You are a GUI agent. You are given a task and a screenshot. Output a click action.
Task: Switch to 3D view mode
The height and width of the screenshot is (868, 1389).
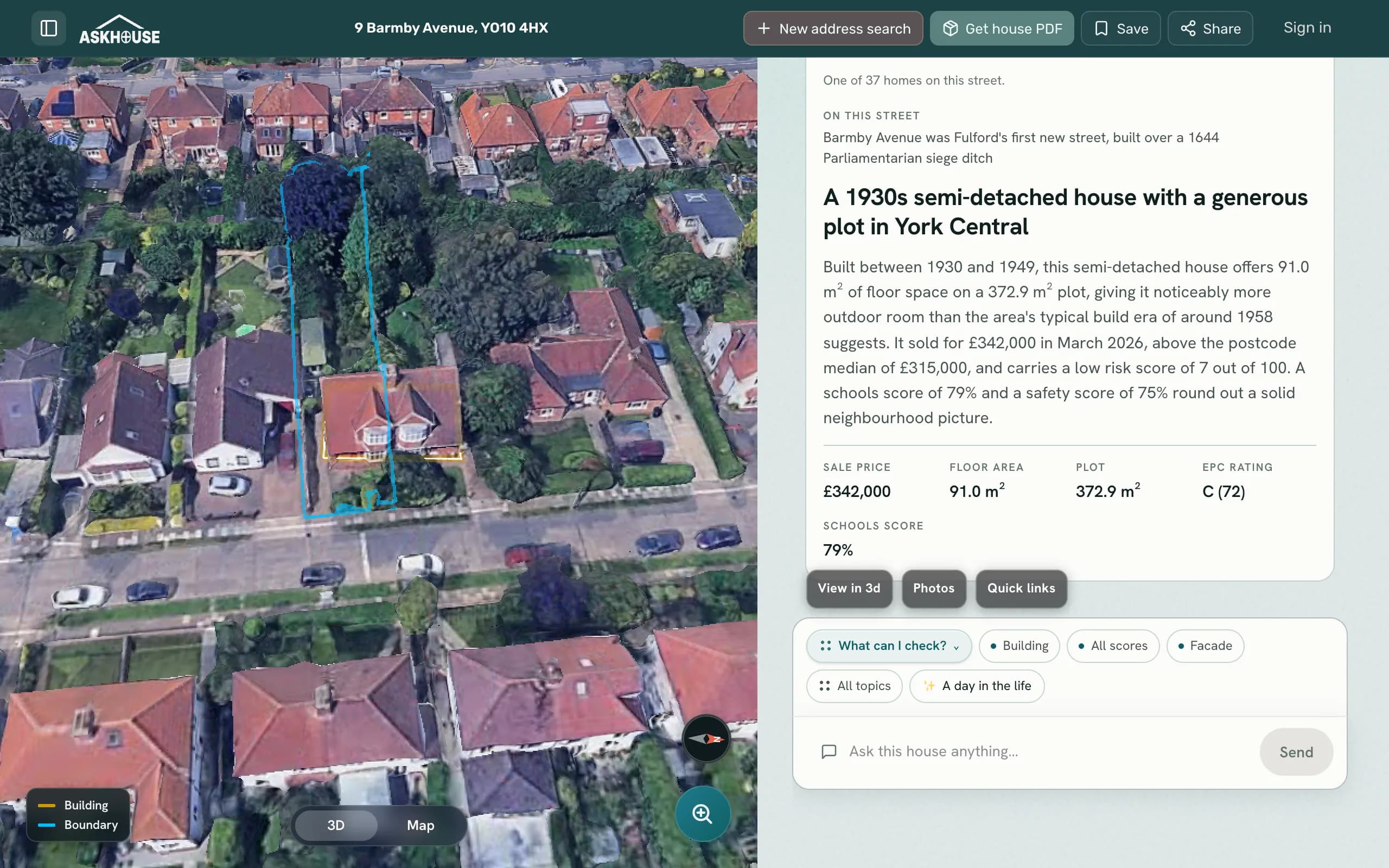[336, 825]
